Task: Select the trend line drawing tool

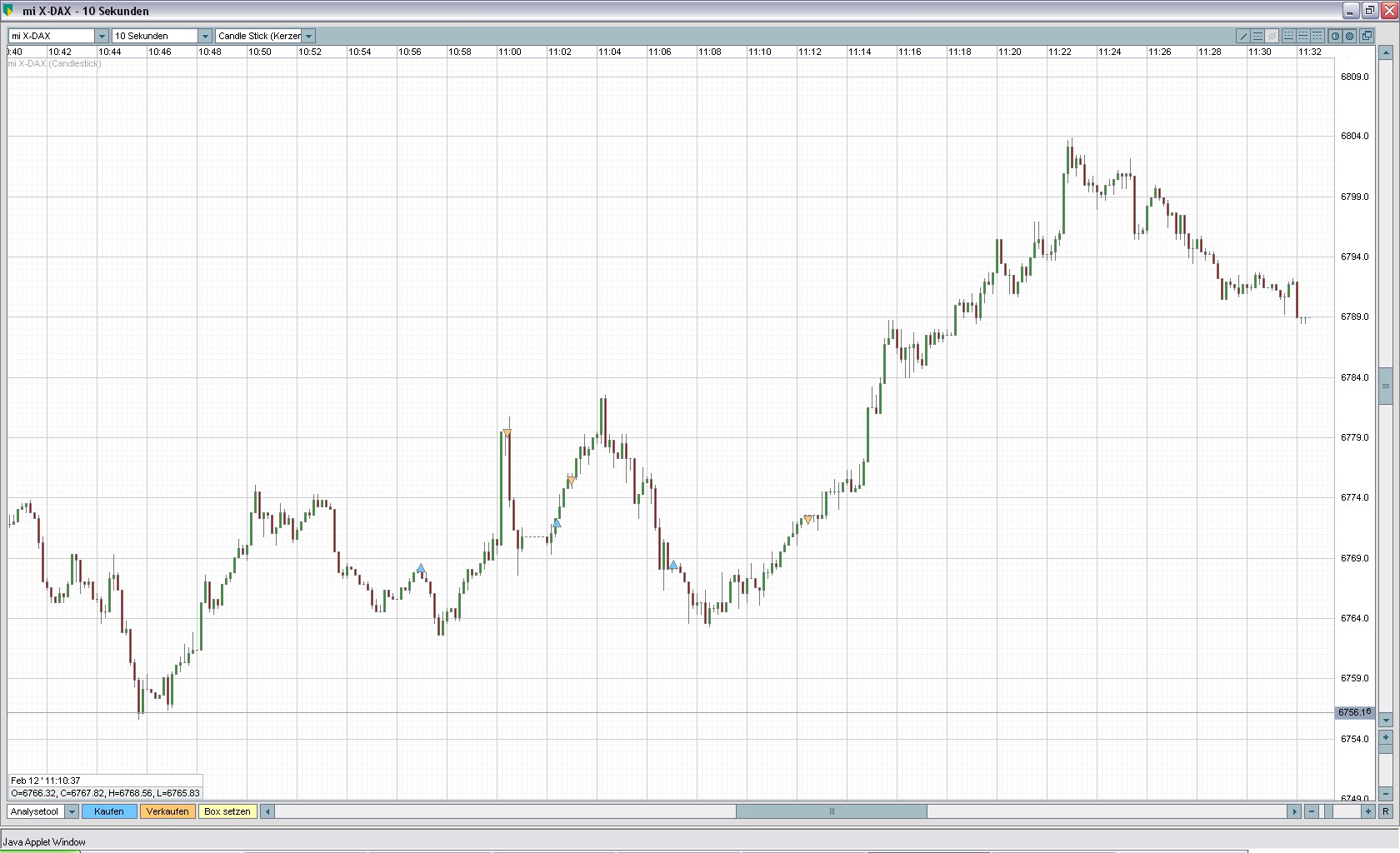Action: point(1243,36)
